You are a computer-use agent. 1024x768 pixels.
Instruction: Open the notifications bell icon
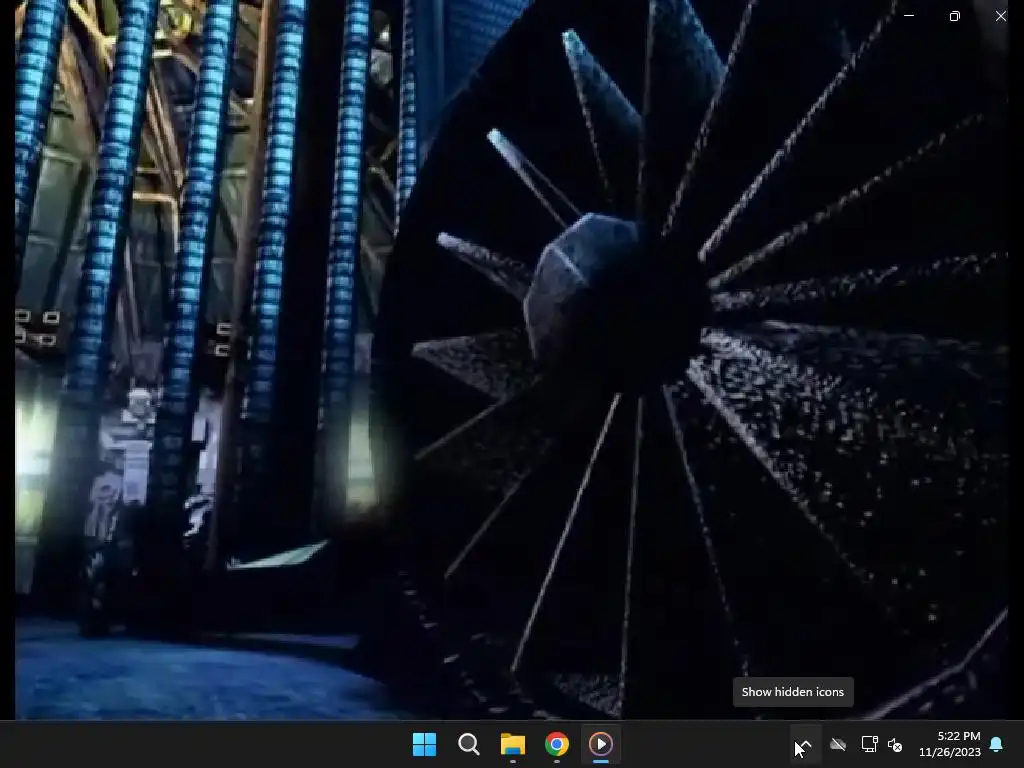click(x=996, y=744)
